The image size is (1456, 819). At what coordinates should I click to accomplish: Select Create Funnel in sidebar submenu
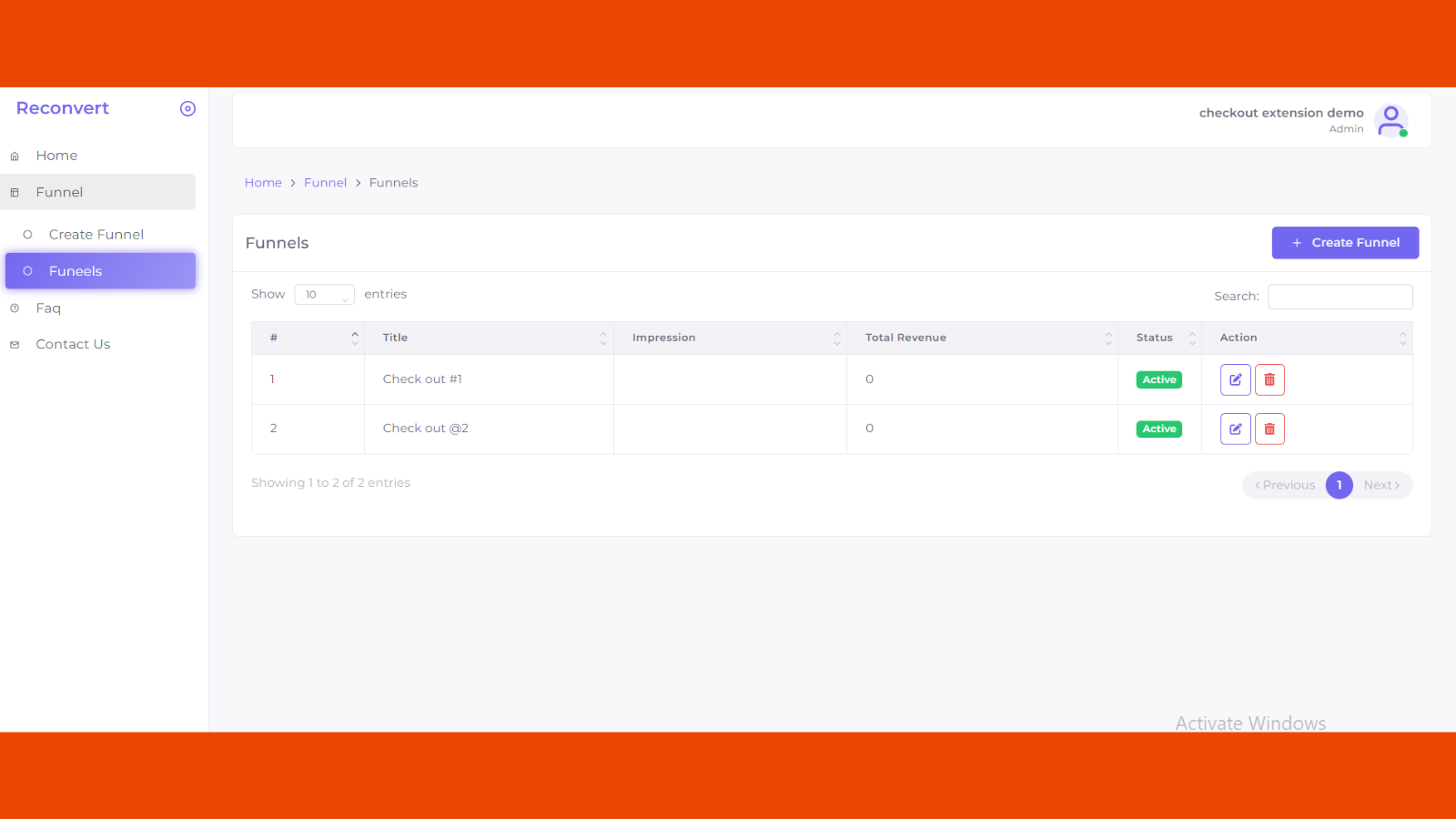pyautogui.click(x=96, y=235)
